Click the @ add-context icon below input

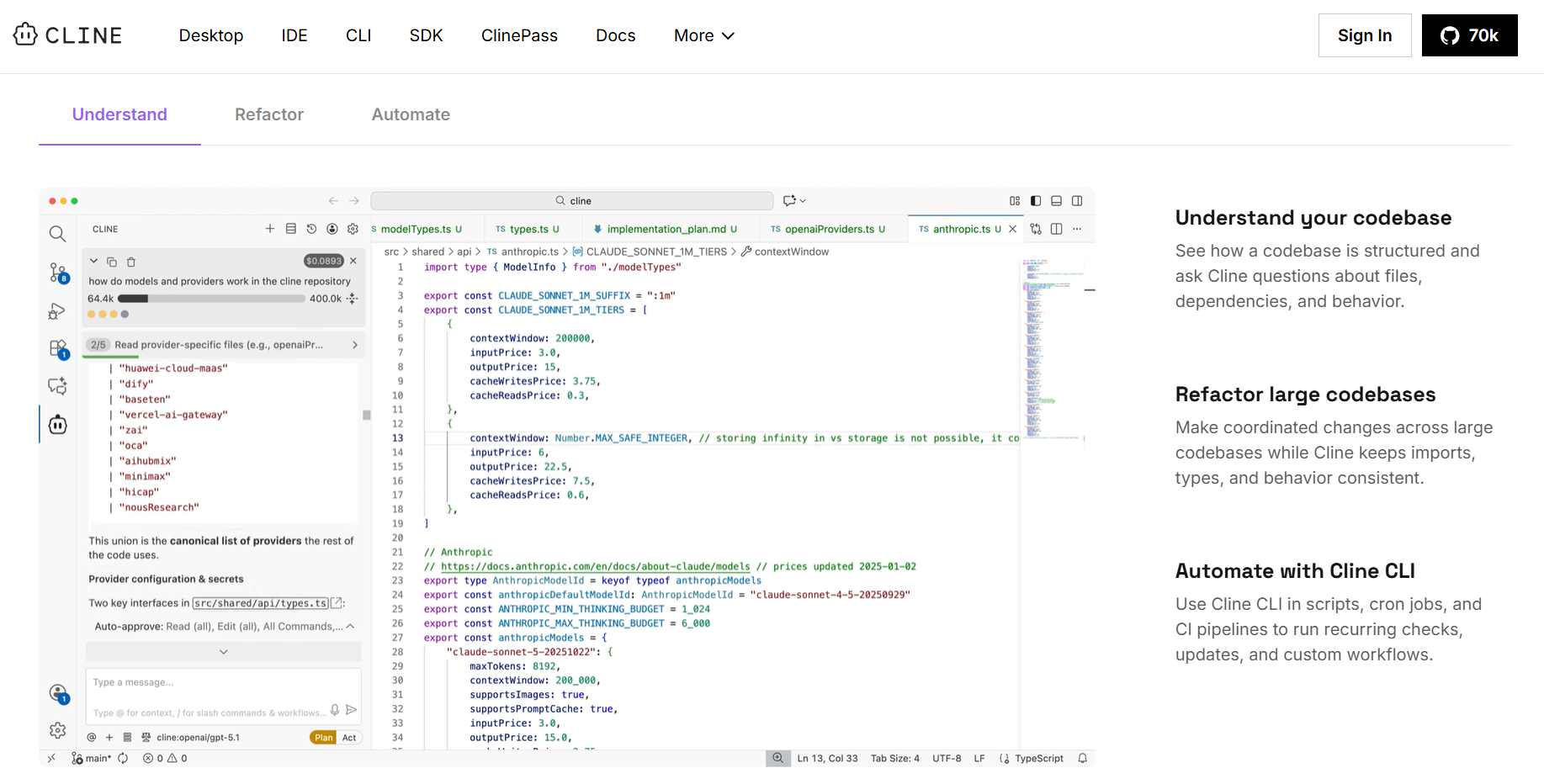pos(92,737)
